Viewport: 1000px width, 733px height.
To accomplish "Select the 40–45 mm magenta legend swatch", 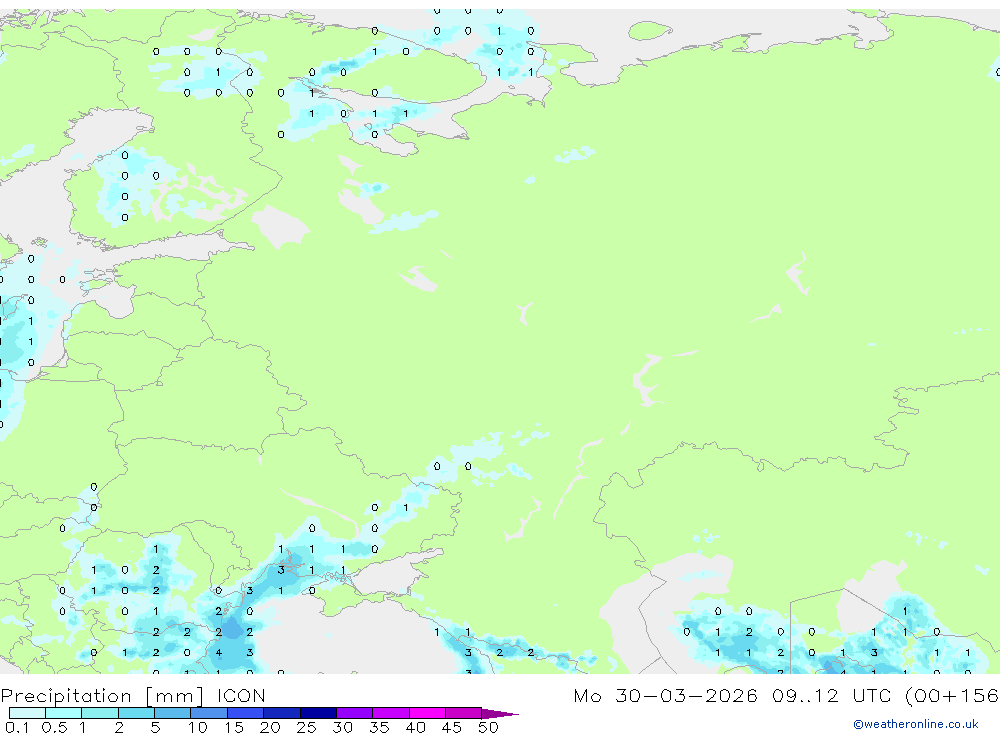I will [427, 713].
